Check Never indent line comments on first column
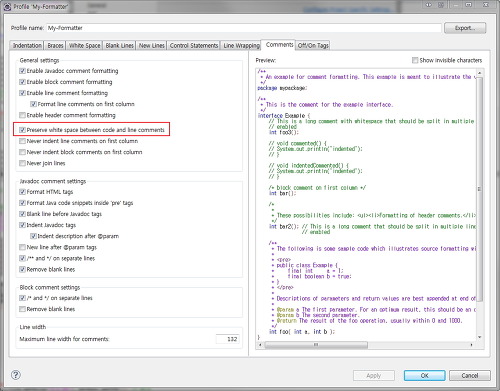Screen dimensions: 500x391 tap(22, 141)
